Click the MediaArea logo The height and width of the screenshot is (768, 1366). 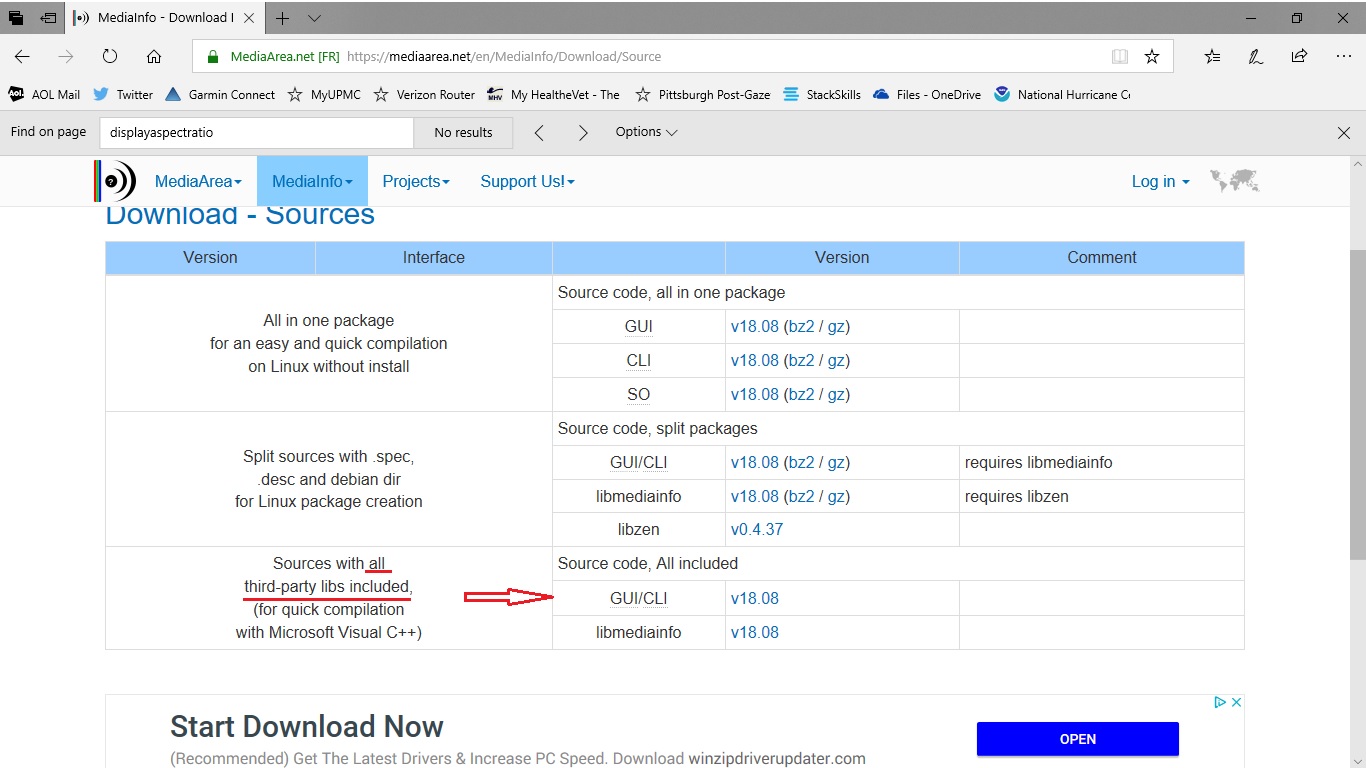pyautogui.click(x=117, y=181)
